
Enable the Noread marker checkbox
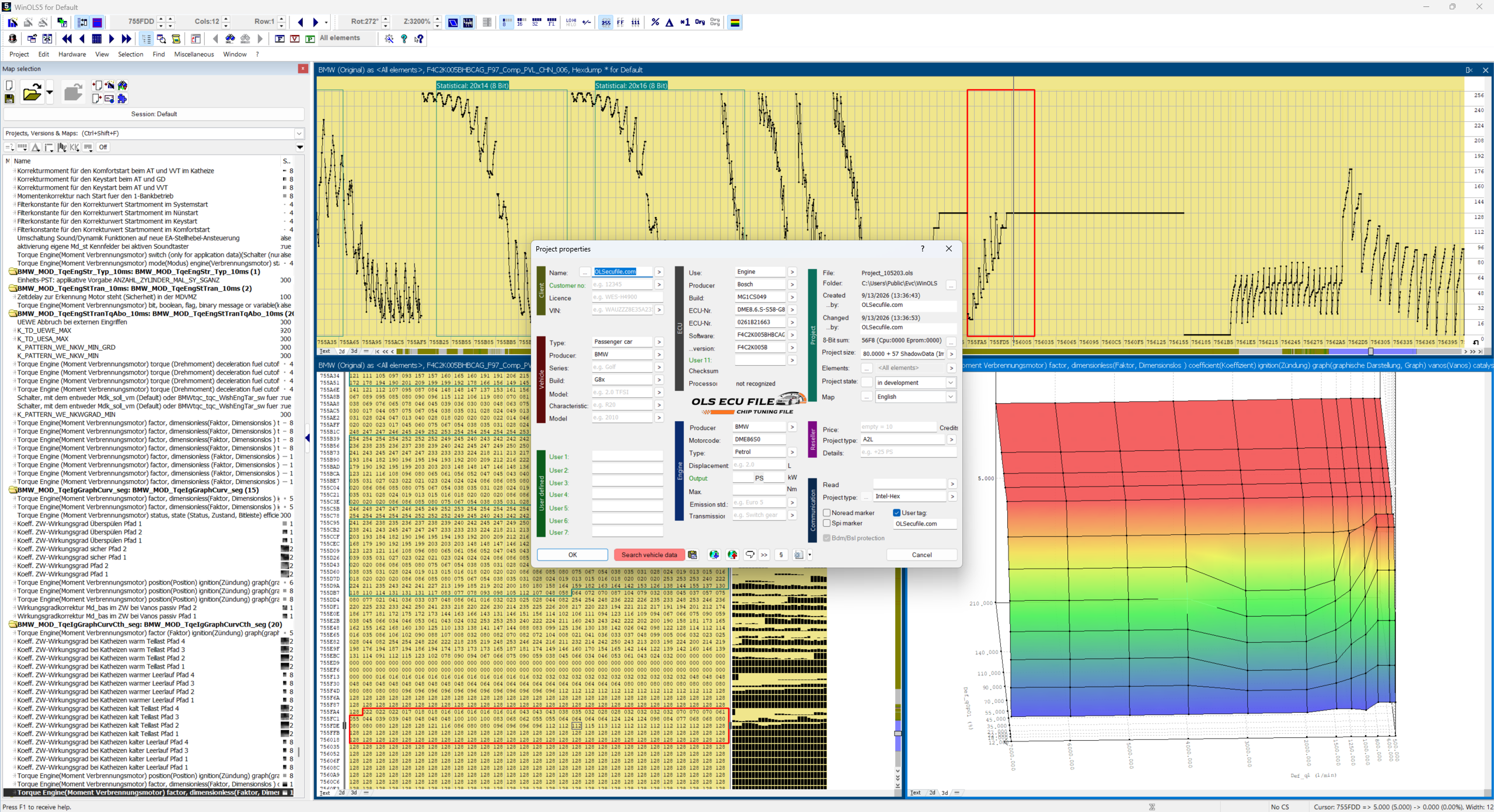[x=826, y=513]
